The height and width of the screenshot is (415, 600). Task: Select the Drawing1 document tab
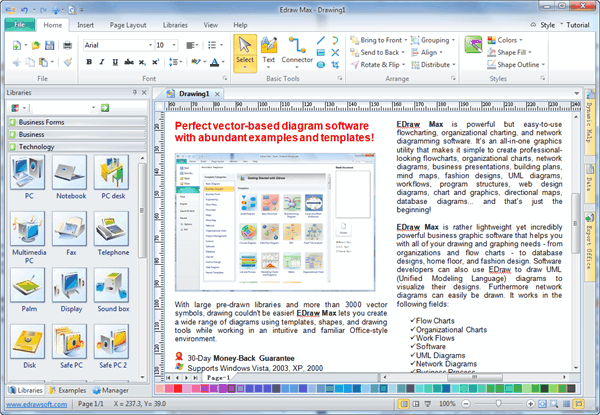point(193,93)
